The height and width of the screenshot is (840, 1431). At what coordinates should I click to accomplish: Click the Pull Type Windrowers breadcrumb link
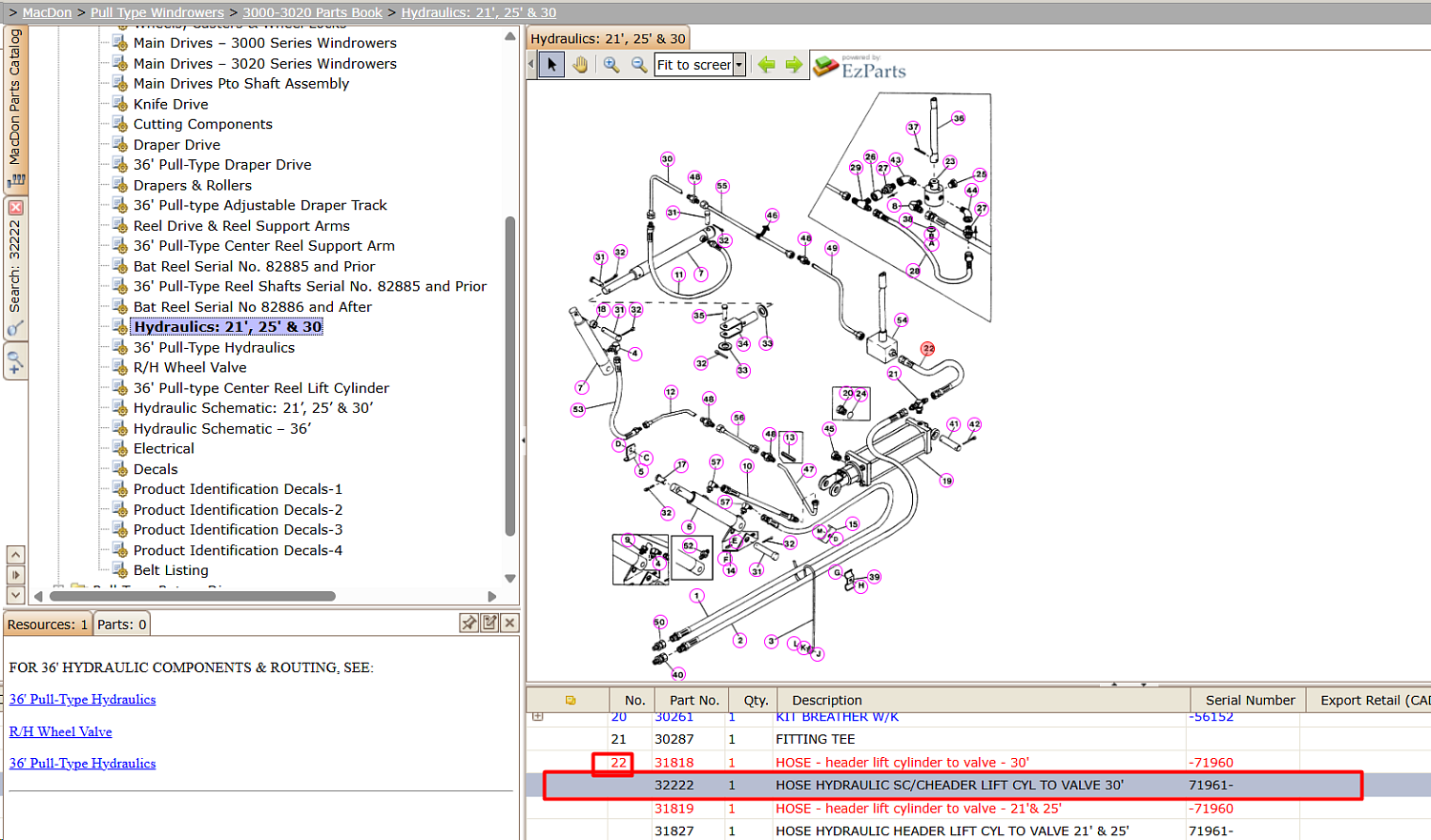(x=157, y=12)
